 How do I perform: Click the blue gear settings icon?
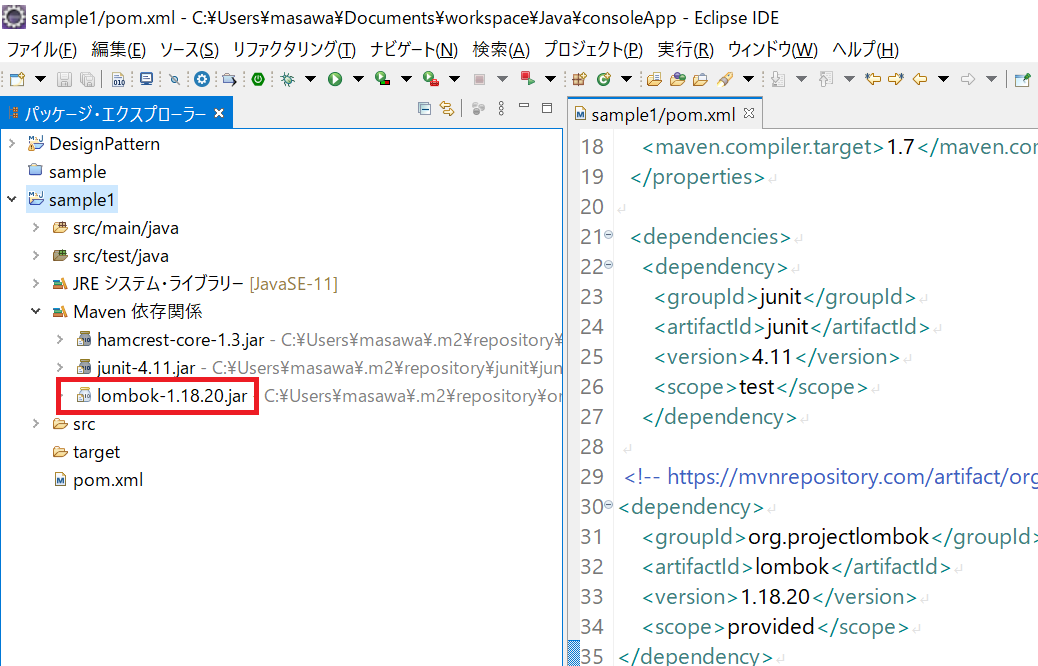tap(202, 79)
